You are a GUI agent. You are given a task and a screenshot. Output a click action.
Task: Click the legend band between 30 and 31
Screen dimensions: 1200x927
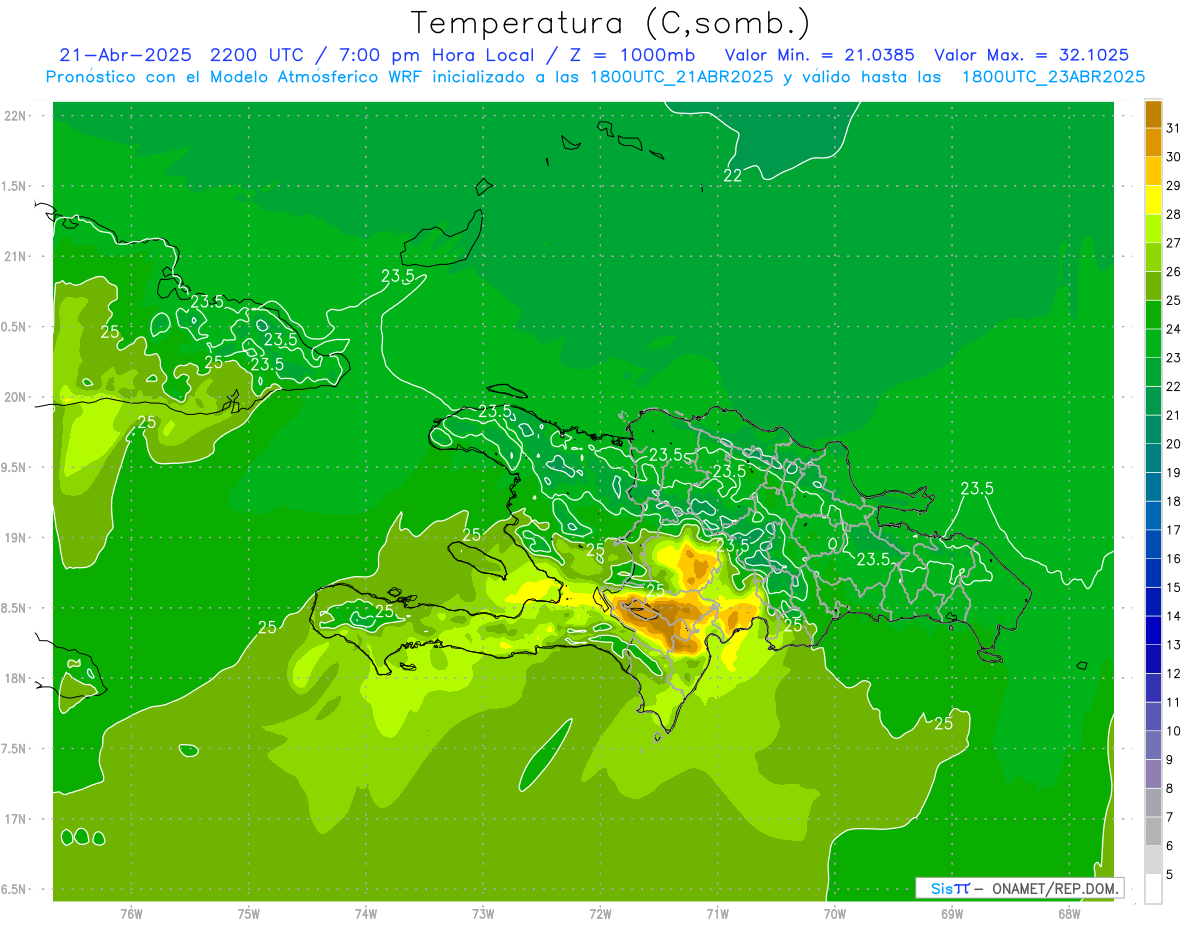(1153, 142)
